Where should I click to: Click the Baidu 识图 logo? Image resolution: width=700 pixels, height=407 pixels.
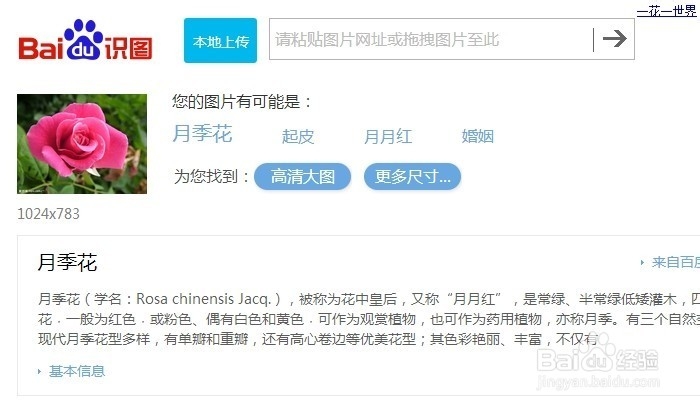(x=85, y=40)
